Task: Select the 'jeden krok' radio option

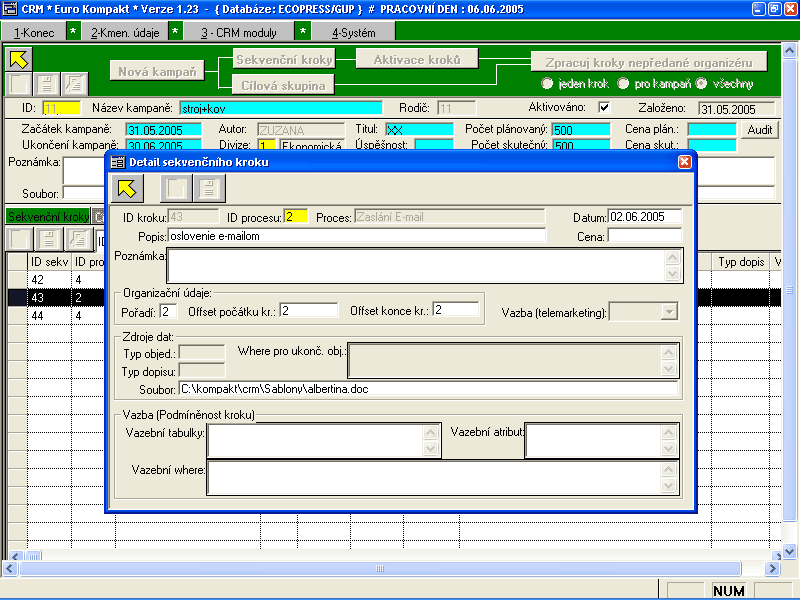Action: click(x=547, y=83)
